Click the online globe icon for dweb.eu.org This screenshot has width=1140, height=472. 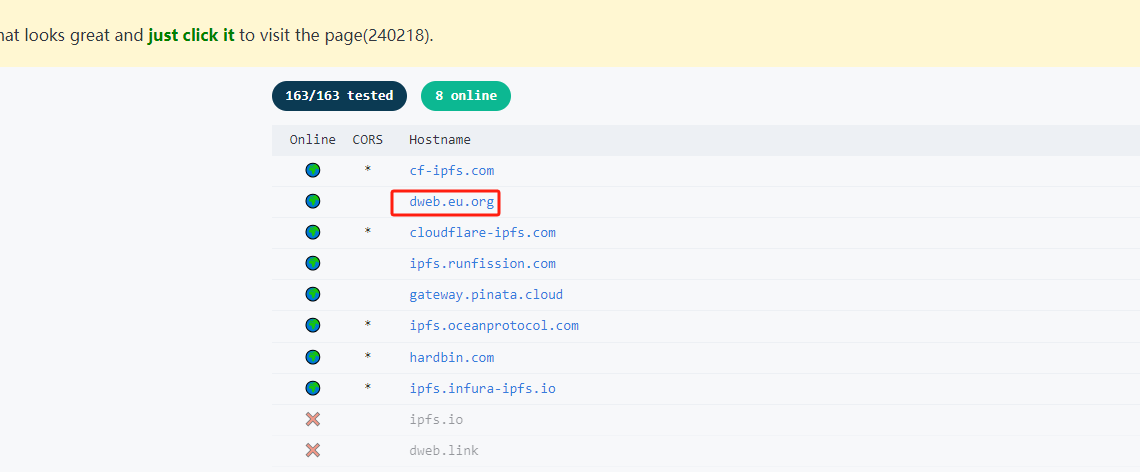click(313, 202)
